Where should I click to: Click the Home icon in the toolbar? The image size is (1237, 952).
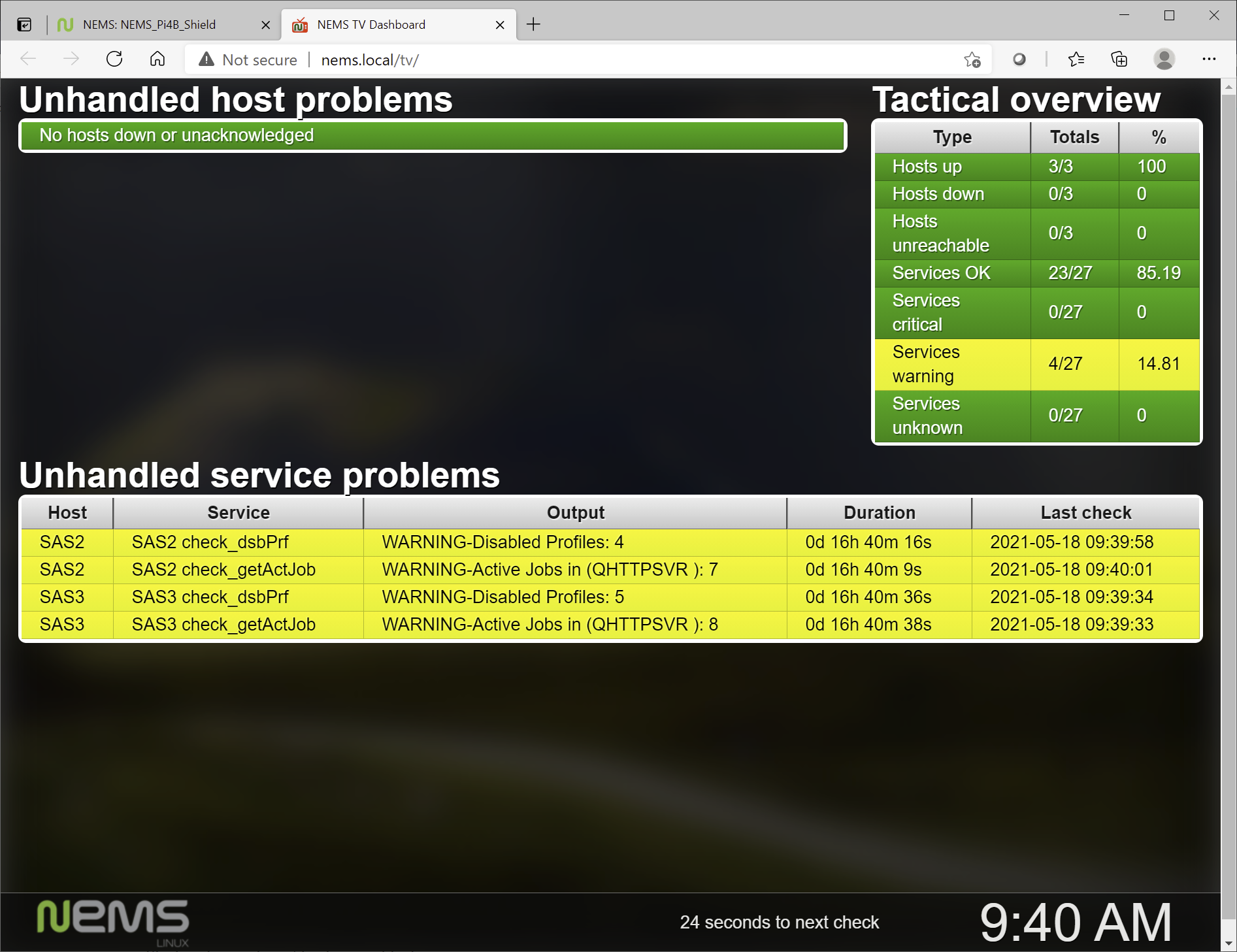tap(156, 59)
